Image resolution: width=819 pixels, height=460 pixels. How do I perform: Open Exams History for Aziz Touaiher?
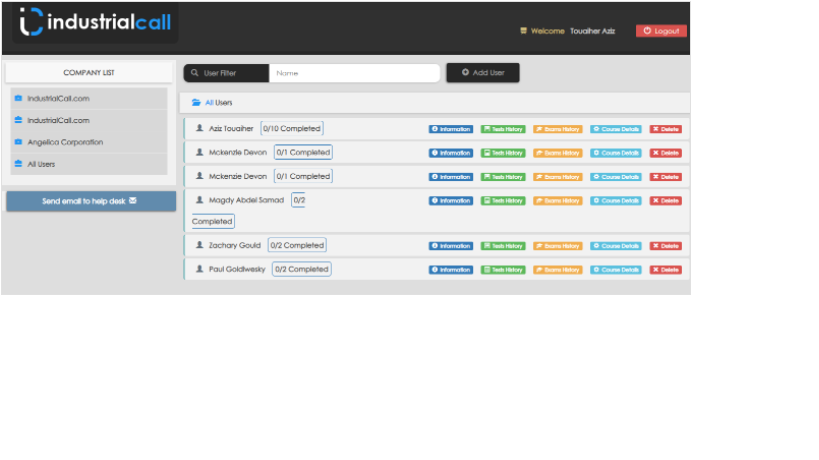pos(557,129)
